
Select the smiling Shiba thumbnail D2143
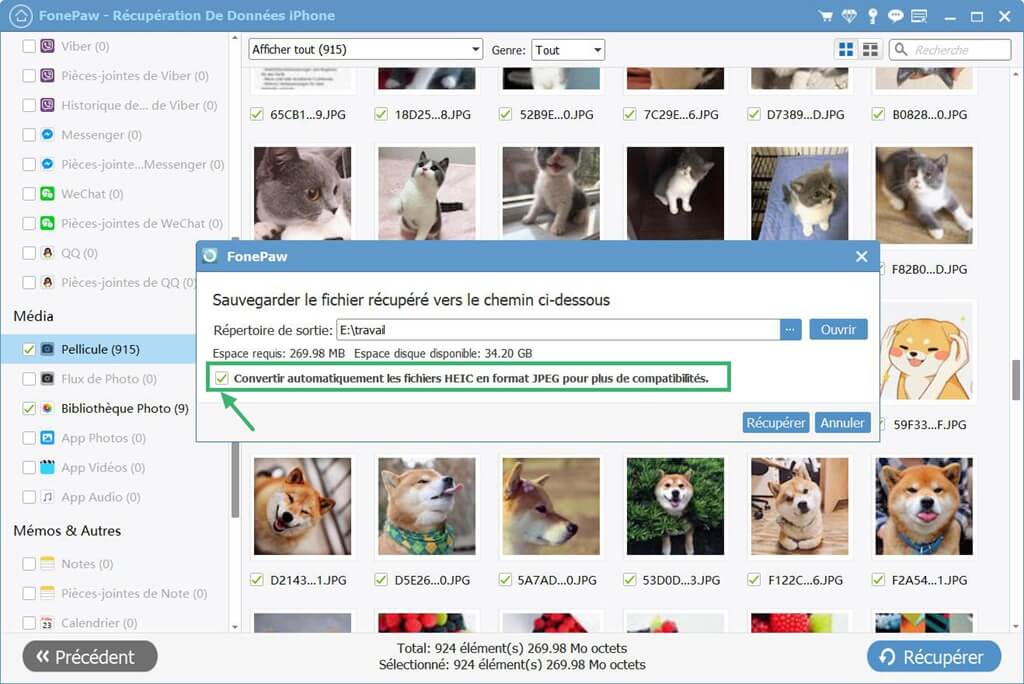click(302, 506)
